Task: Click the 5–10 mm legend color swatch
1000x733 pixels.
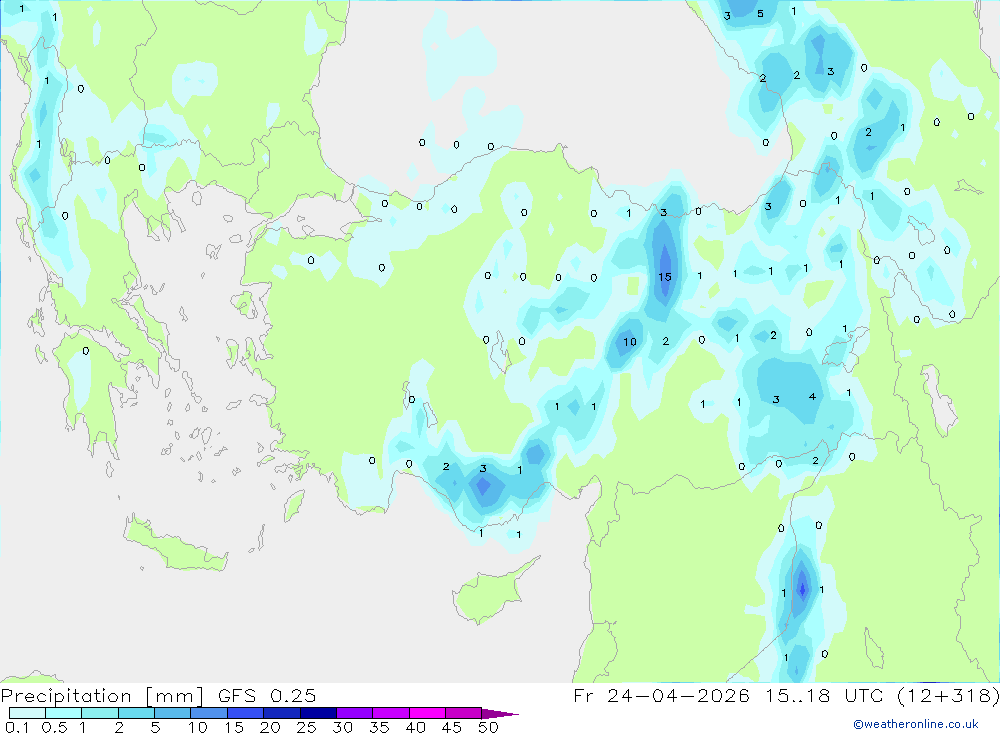Action: click(x=172, y=713)
